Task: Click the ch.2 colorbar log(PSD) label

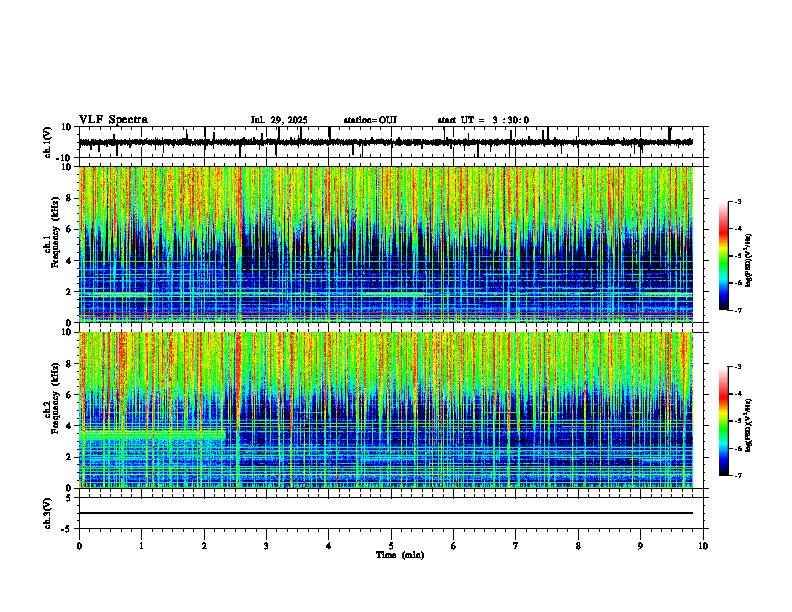Action: (x=748, y=425)
